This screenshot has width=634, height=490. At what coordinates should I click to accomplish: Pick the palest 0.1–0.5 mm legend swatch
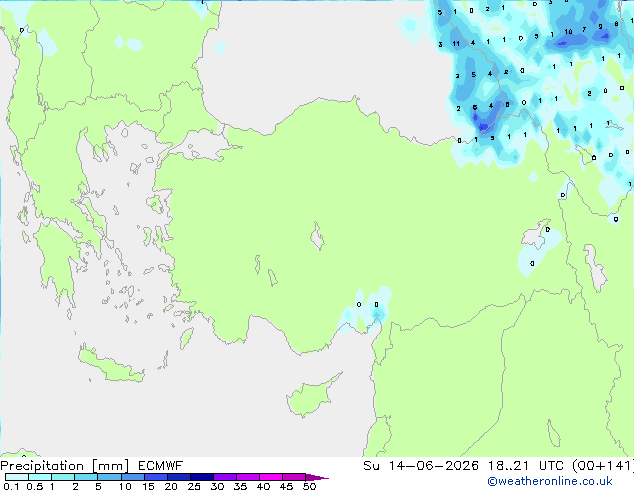point(17,477)
